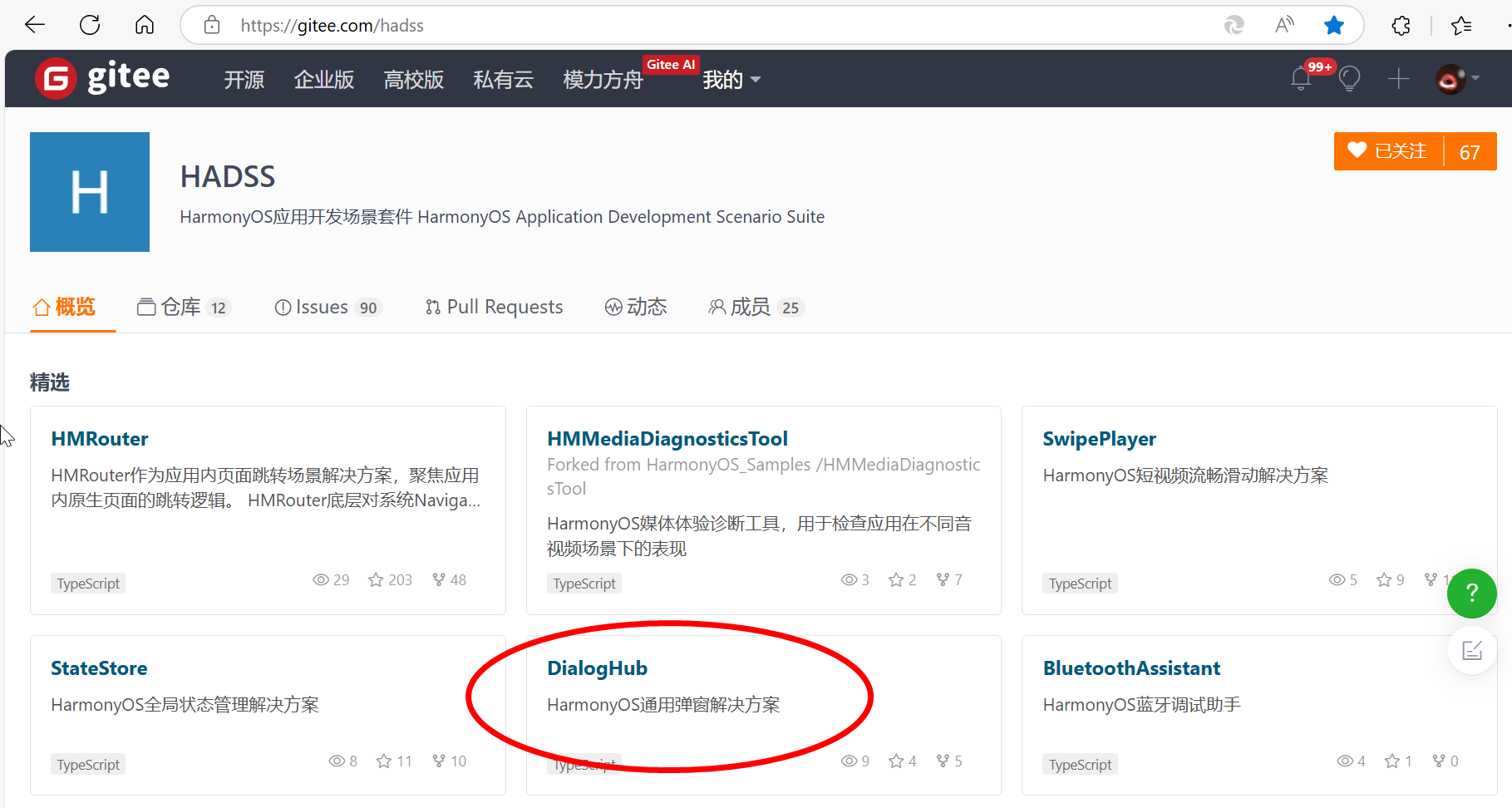The height and width of the screenshot is (808, 1512).
Task: Open the HMRouter repository link
Action: pyautogui.click(x=100, y=439)
